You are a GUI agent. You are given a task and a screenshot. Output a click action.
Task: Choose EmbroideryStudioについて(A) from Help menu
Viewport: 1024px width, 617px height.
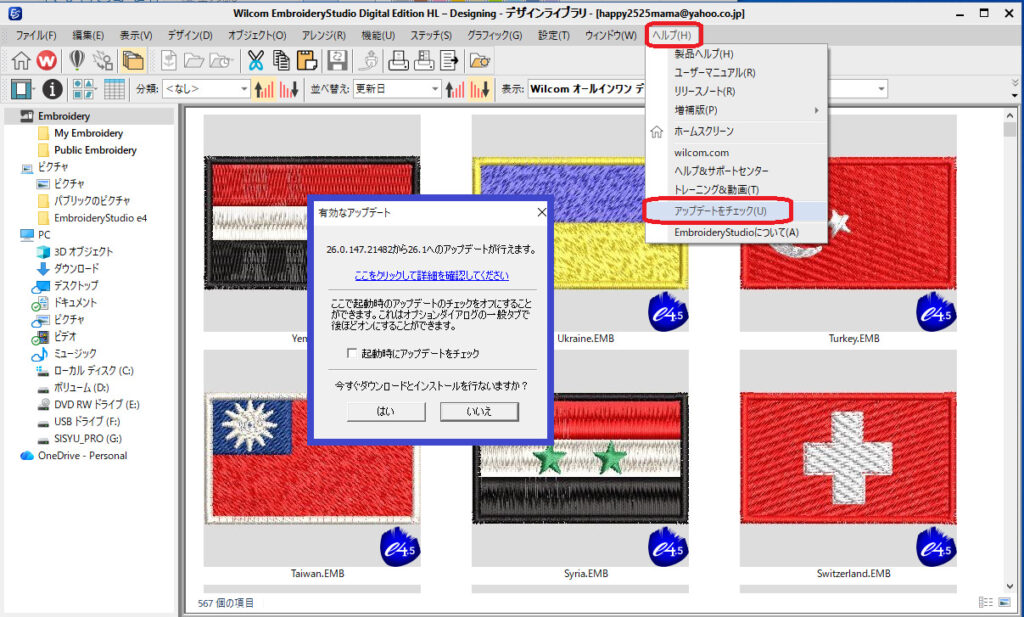tap(736, 232)
